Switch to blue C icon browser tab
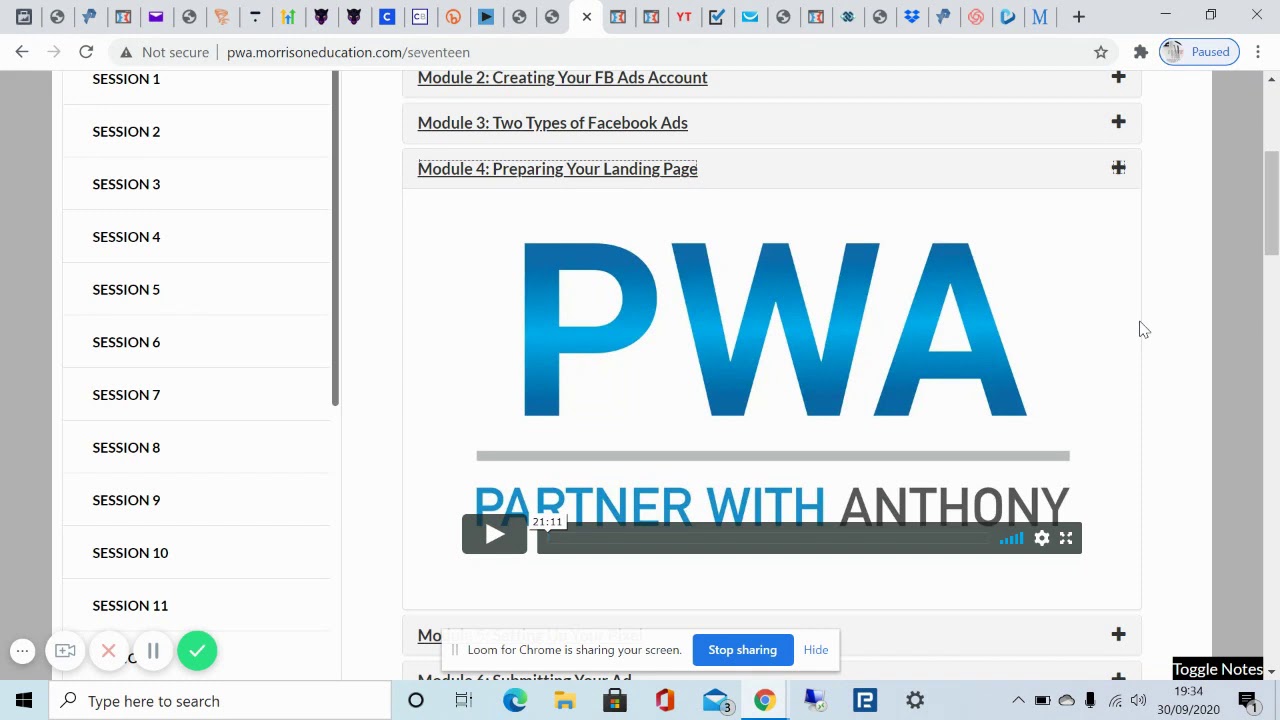1280x720 pixels. (x=387, y=17)
